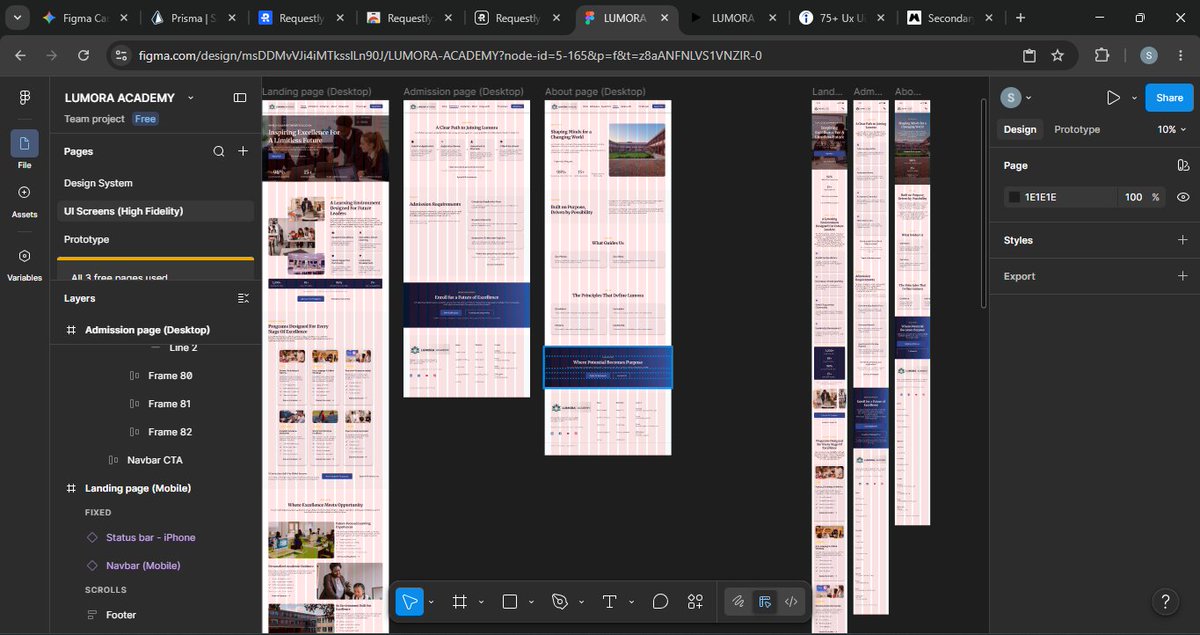This screenshot has width=1200, height=635.
Task: Select the Comment tool
Action: 660,601
